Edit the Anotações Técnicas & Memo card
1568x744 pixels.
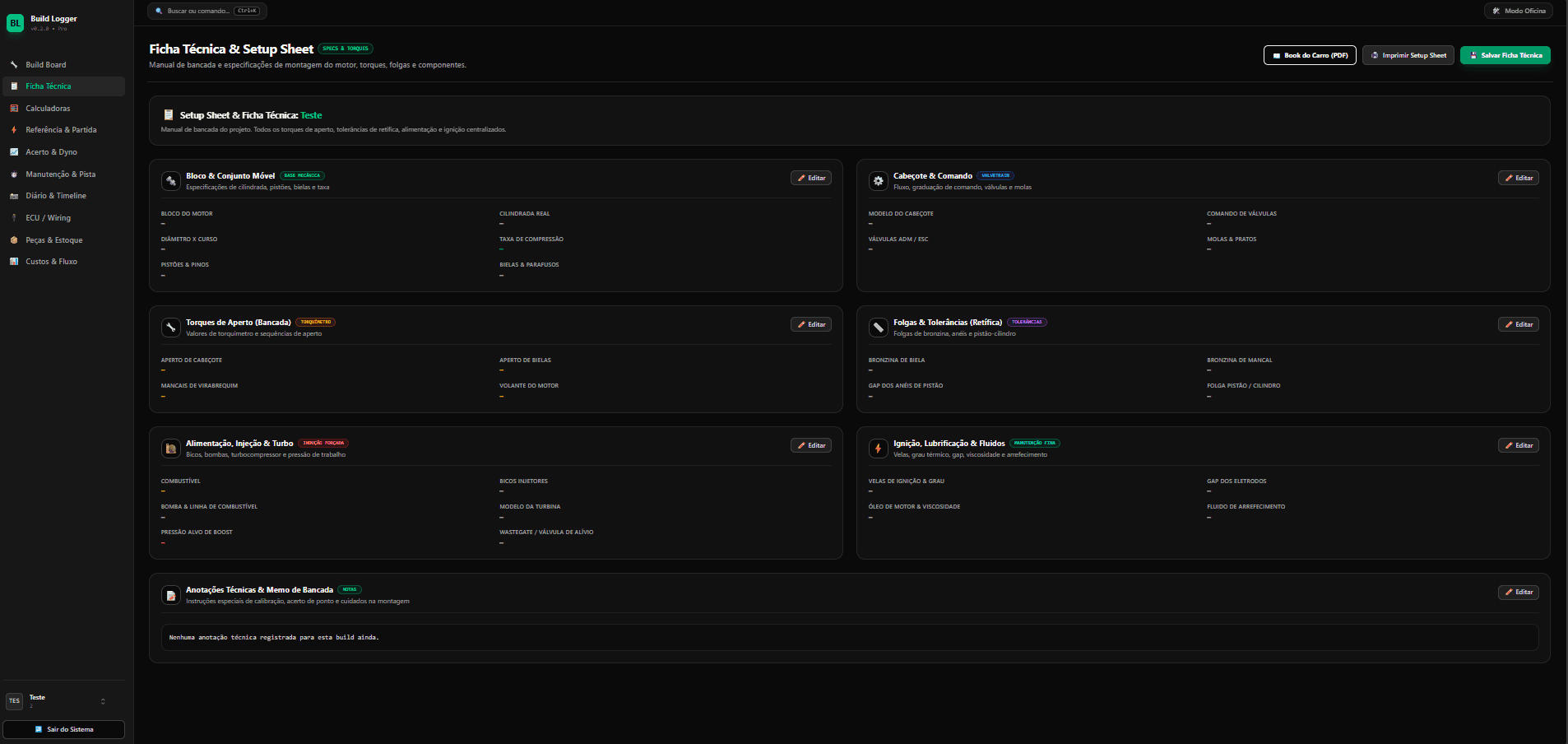click(1519, 592)
